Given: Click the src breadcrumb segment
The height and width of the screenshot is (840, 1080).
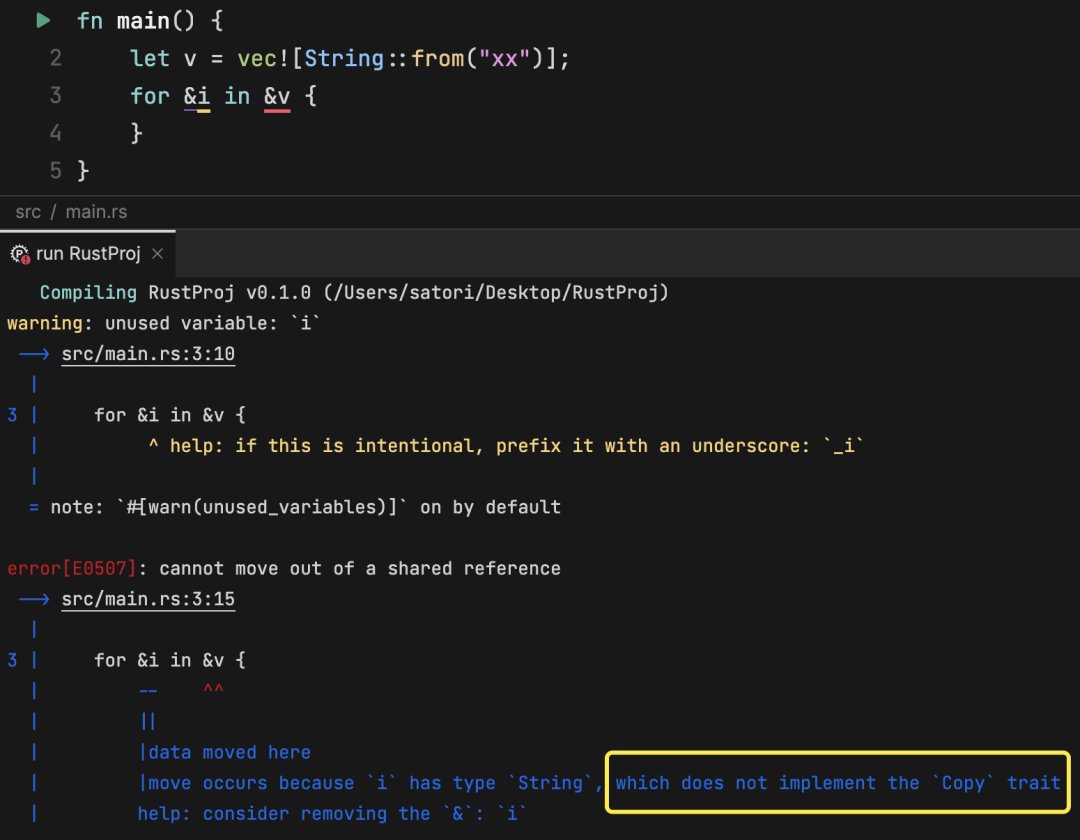Looking at the screenshot, I should [x=28, y=212].
